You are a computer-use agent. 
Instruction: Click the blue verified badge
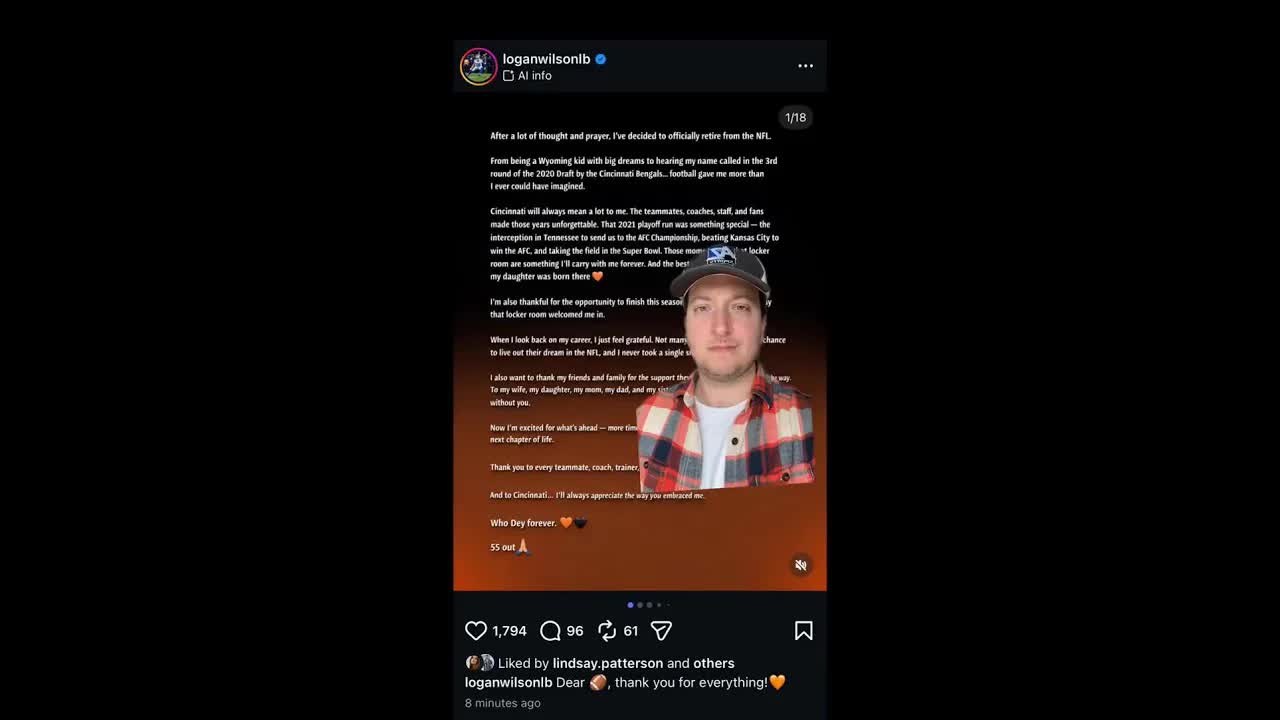pos(601,59)
